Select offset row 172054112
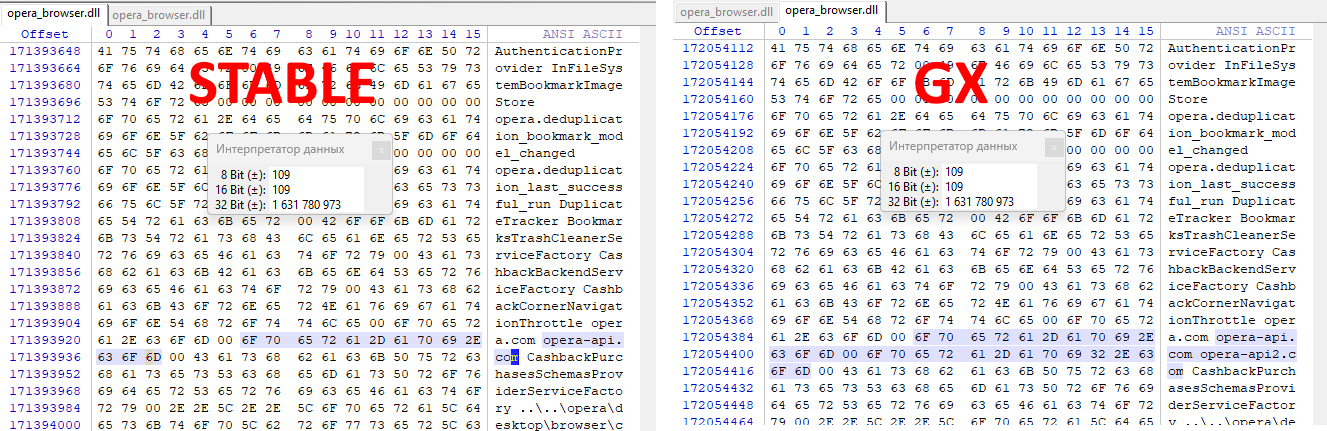1327x431 pixels. point(718,48)
